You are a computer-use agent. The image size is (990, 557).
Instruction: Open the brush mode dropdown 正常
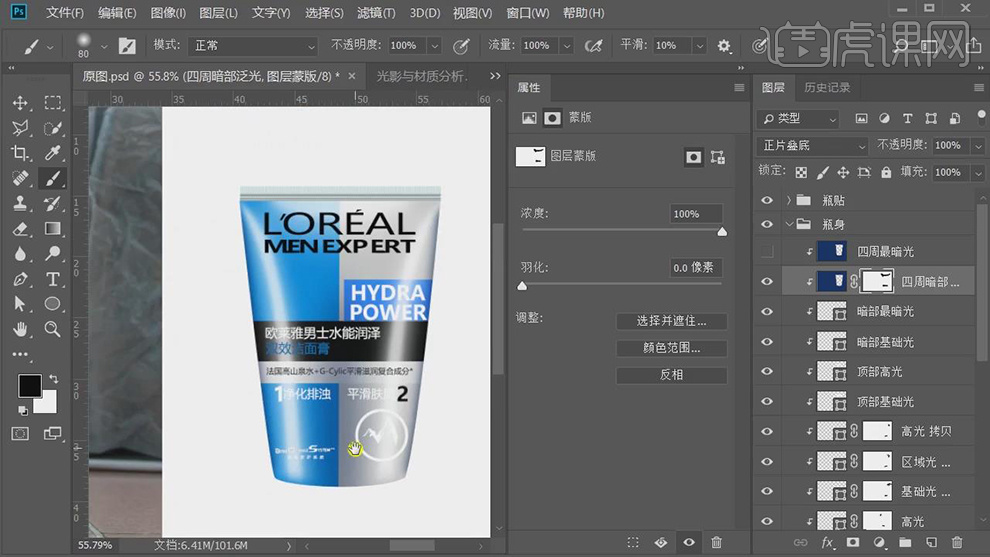[x=254, y=46]
